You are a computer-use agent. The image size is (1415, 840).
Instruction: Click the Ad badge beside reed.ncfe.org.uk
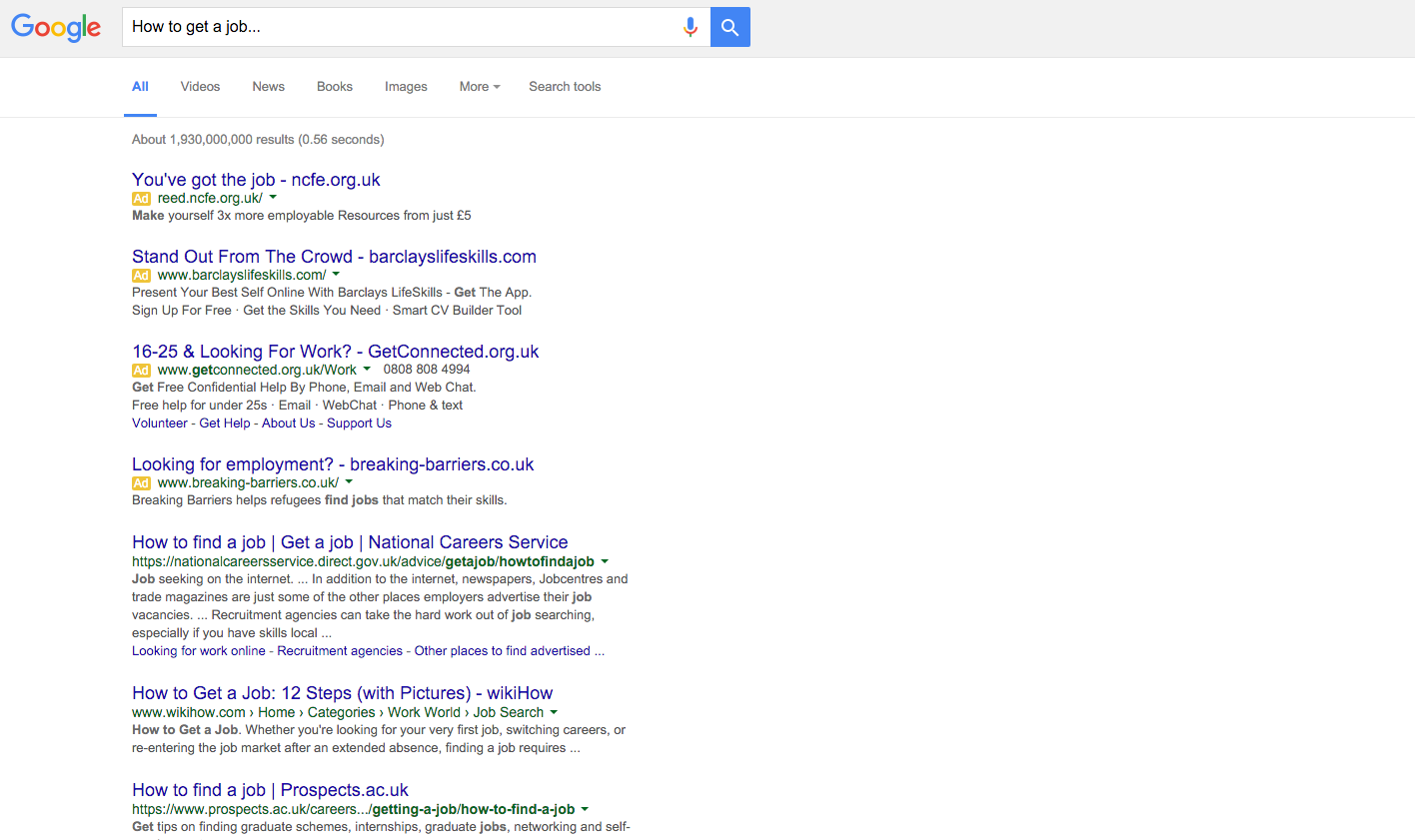141,199
